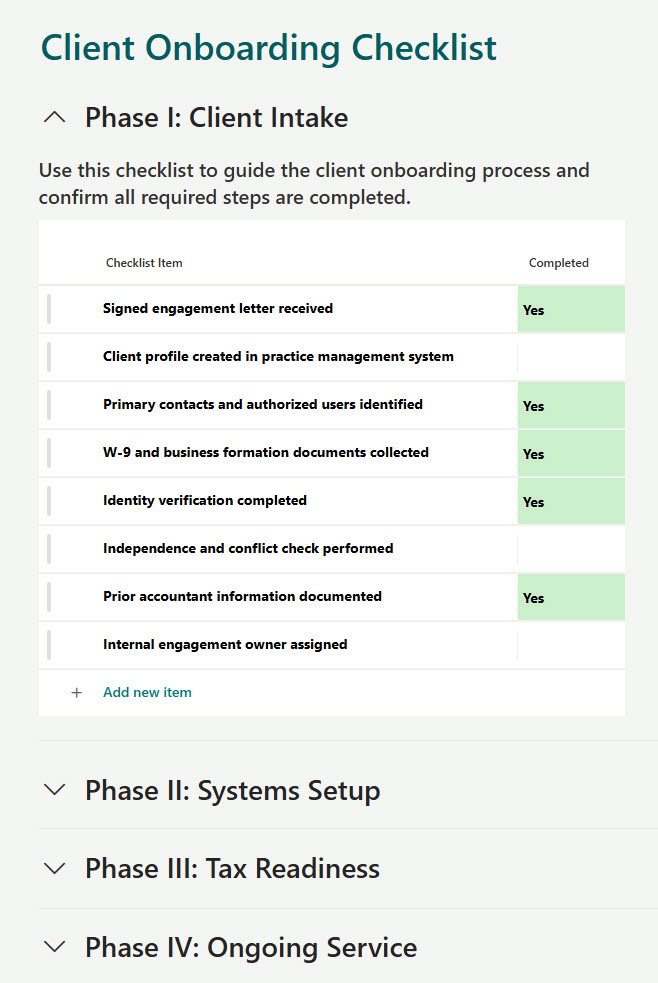Click the plus icon to add new item
Viewport: 658px width, 983px height.
click(x=77, y=692)
